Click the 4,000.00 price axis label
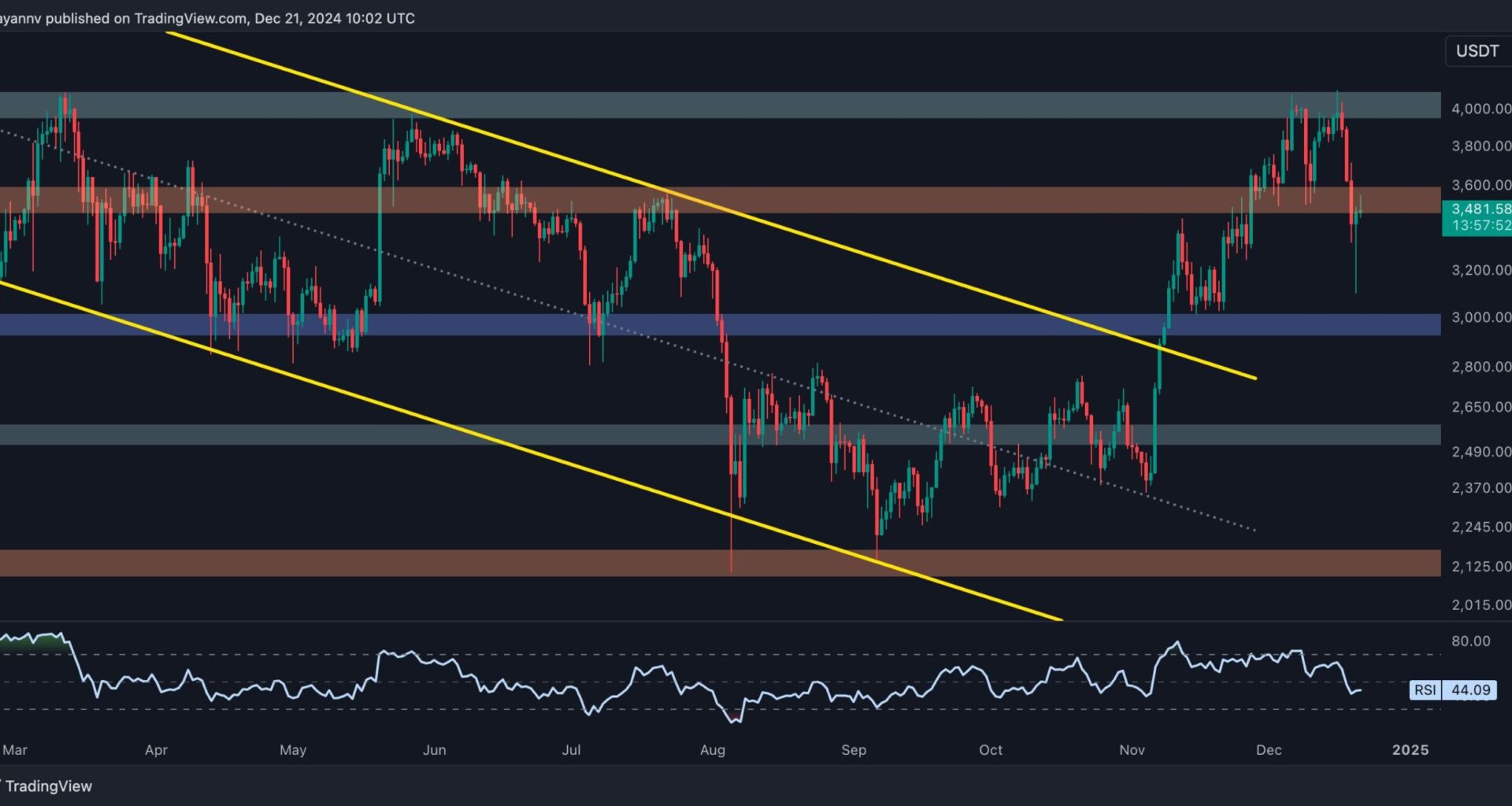The image size is (1512, 806). [x=1480, y=109]
